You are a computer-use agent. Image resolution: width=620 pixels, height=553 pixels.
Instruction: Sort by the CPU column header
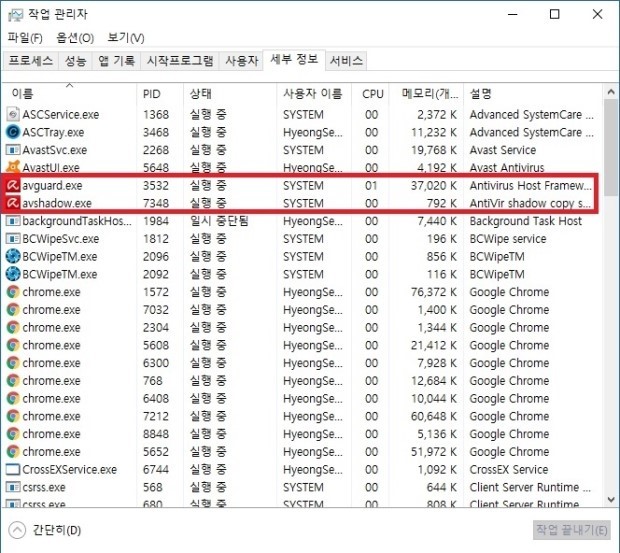click(370, 94)
